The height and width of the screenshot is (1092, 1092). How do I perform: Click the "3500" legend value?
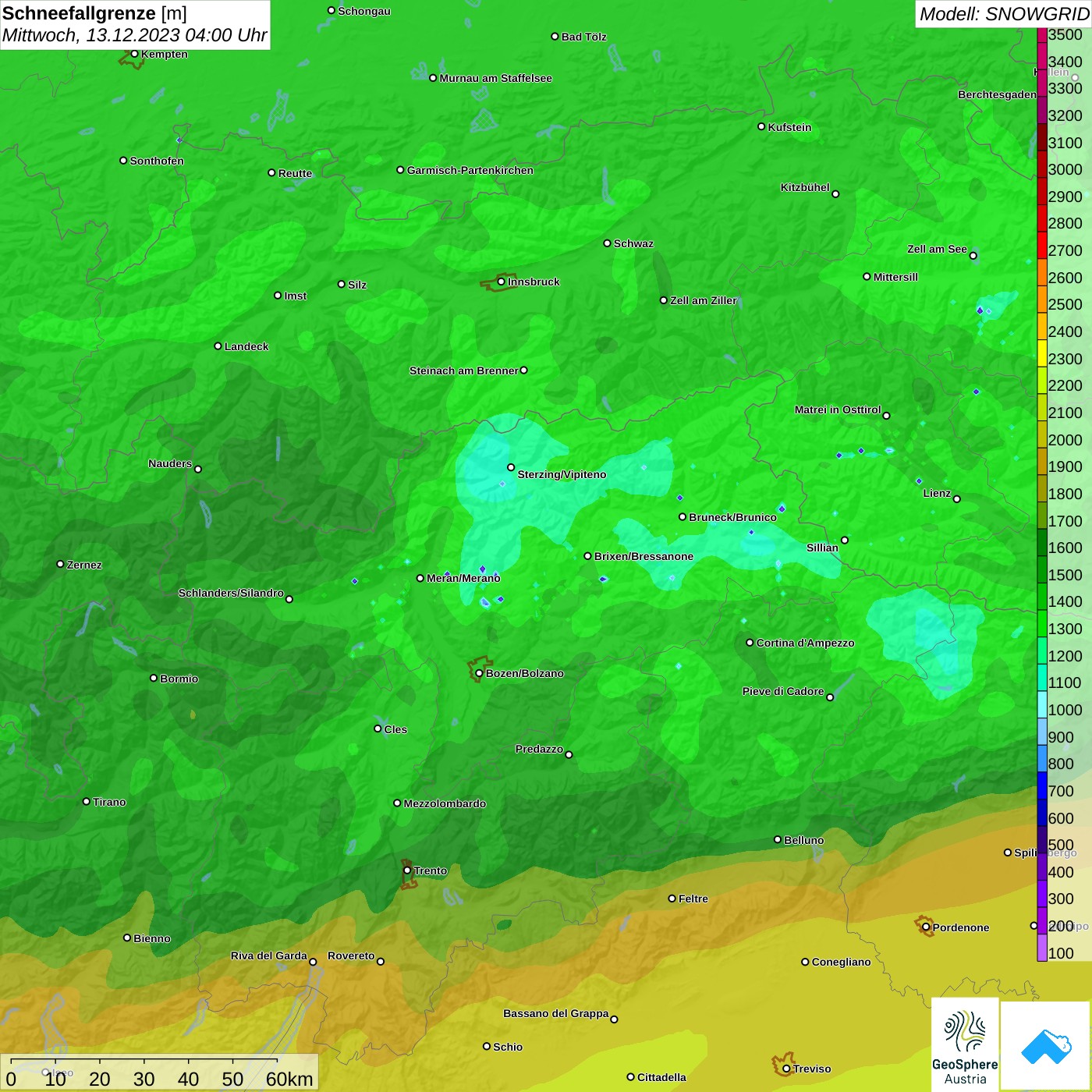click(x=1065, y=34)
